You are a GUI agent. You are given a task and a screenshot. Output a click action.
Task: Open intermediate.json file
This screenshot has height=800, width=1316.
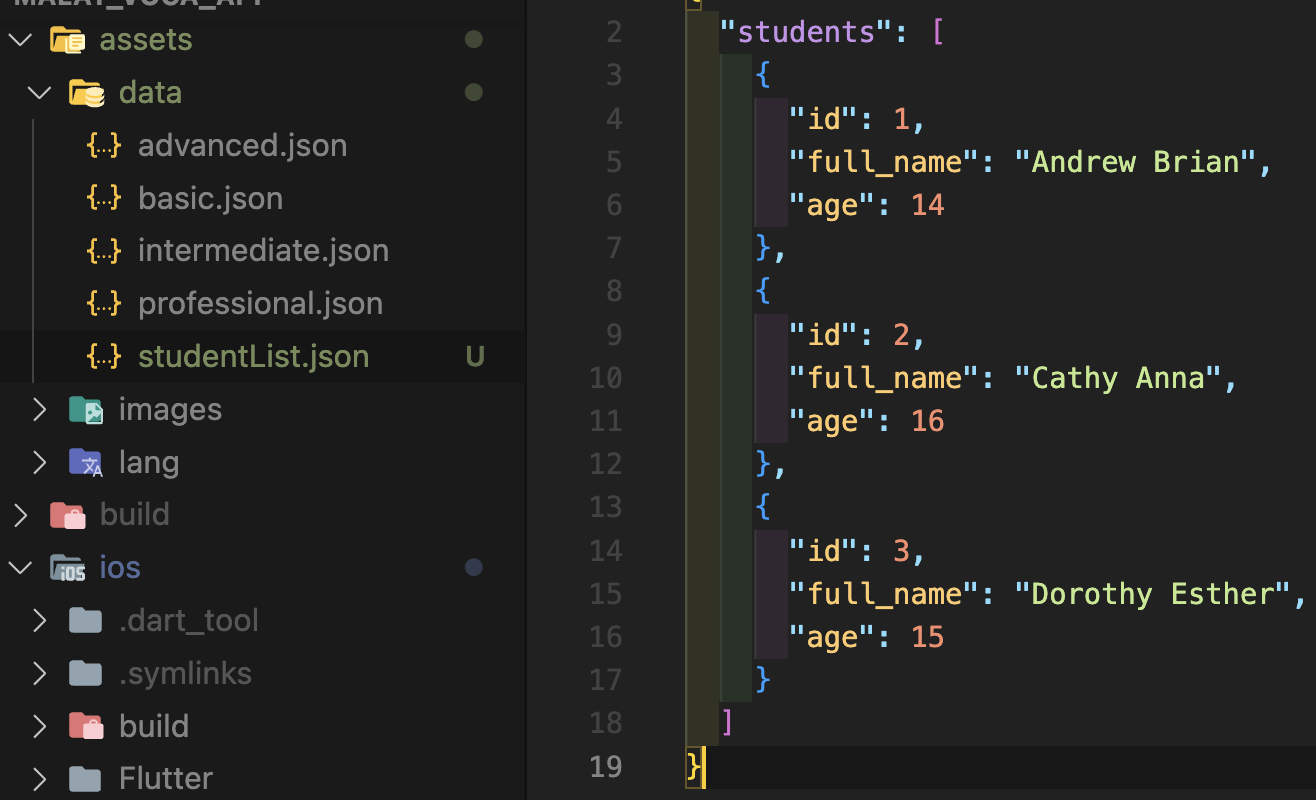(264, 251)
